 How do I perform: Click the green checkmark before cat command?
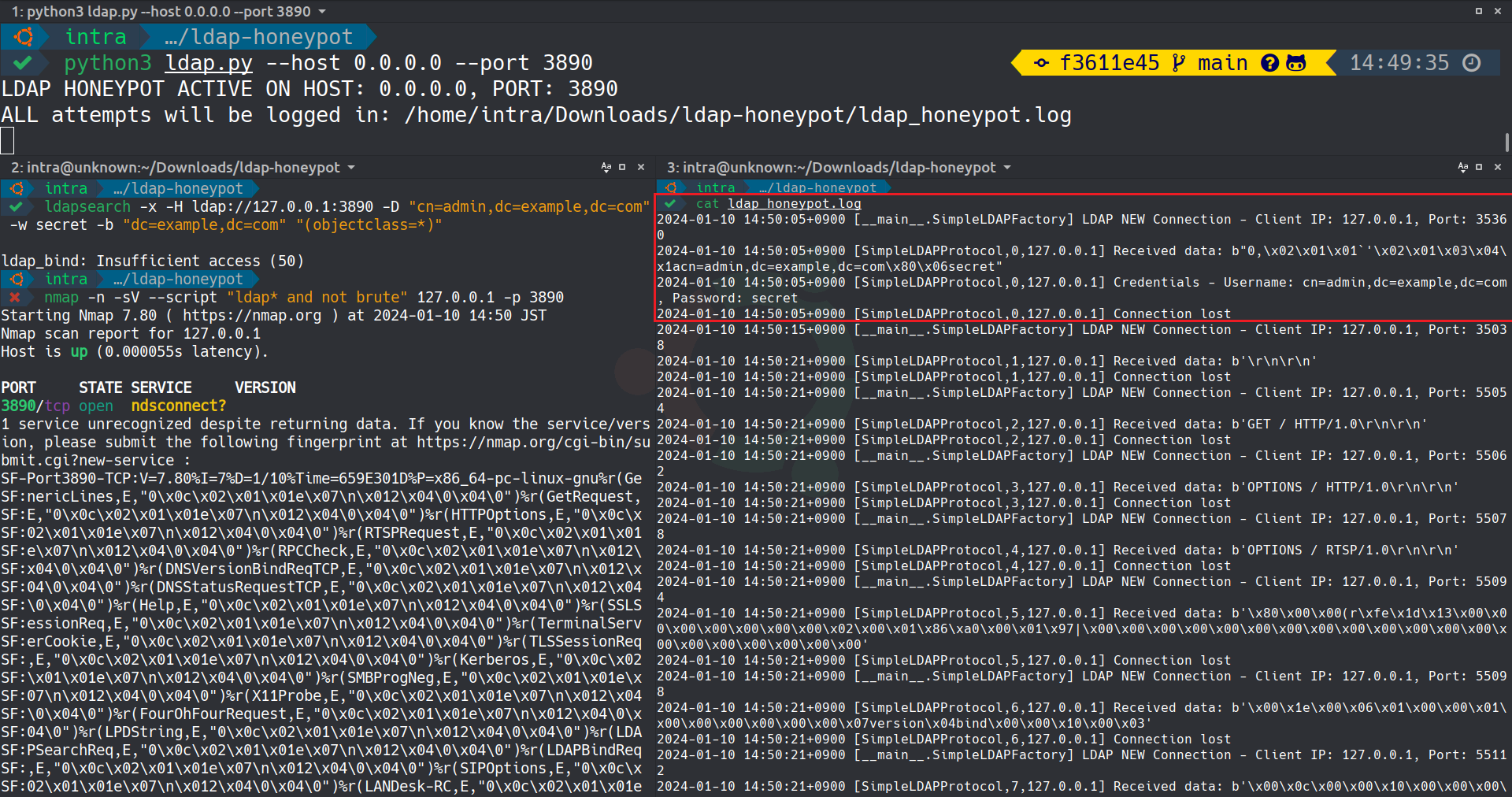[670, 203]
